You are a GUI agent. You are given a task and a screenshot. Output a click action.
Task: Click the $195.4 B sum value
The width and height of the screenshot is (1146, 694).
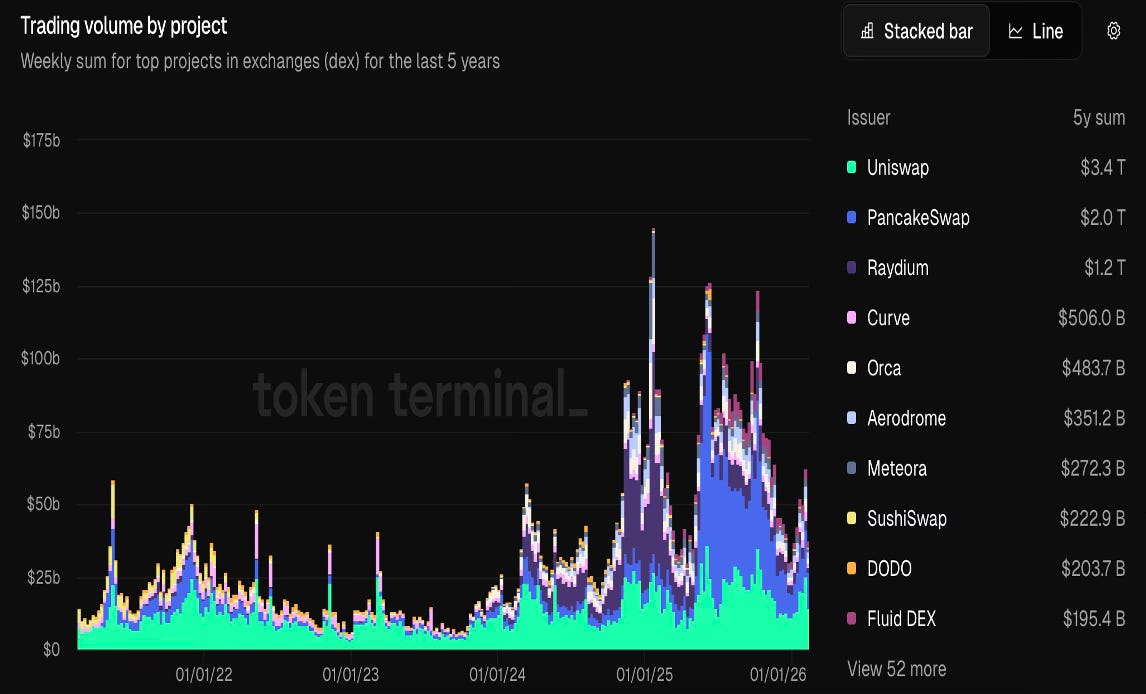point(1094,619)
